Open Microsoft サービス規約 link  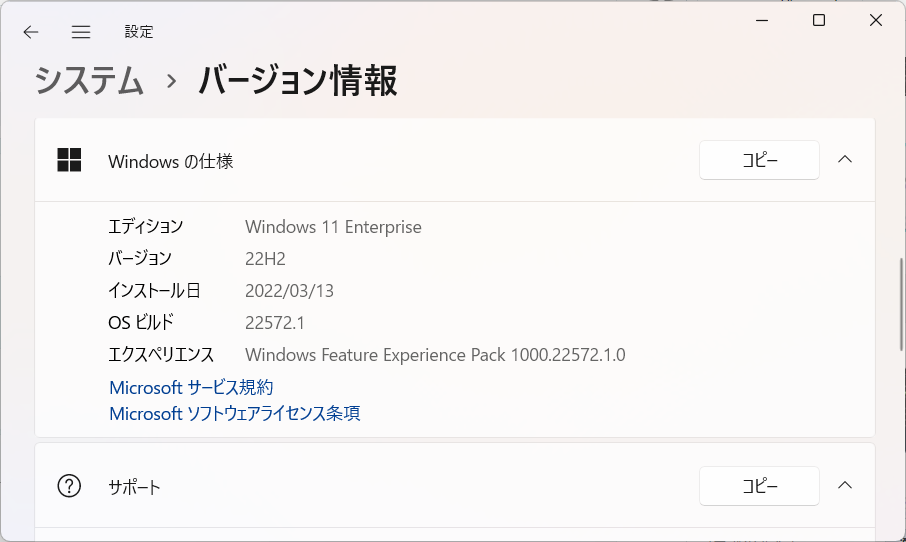191,387
